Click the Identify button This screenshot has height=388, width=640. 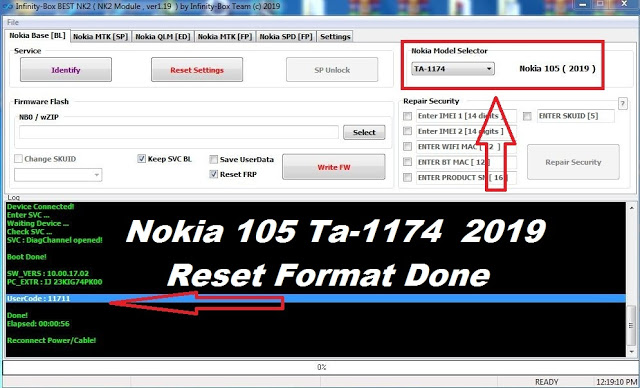pyautogui.click(x=66, y=70)
